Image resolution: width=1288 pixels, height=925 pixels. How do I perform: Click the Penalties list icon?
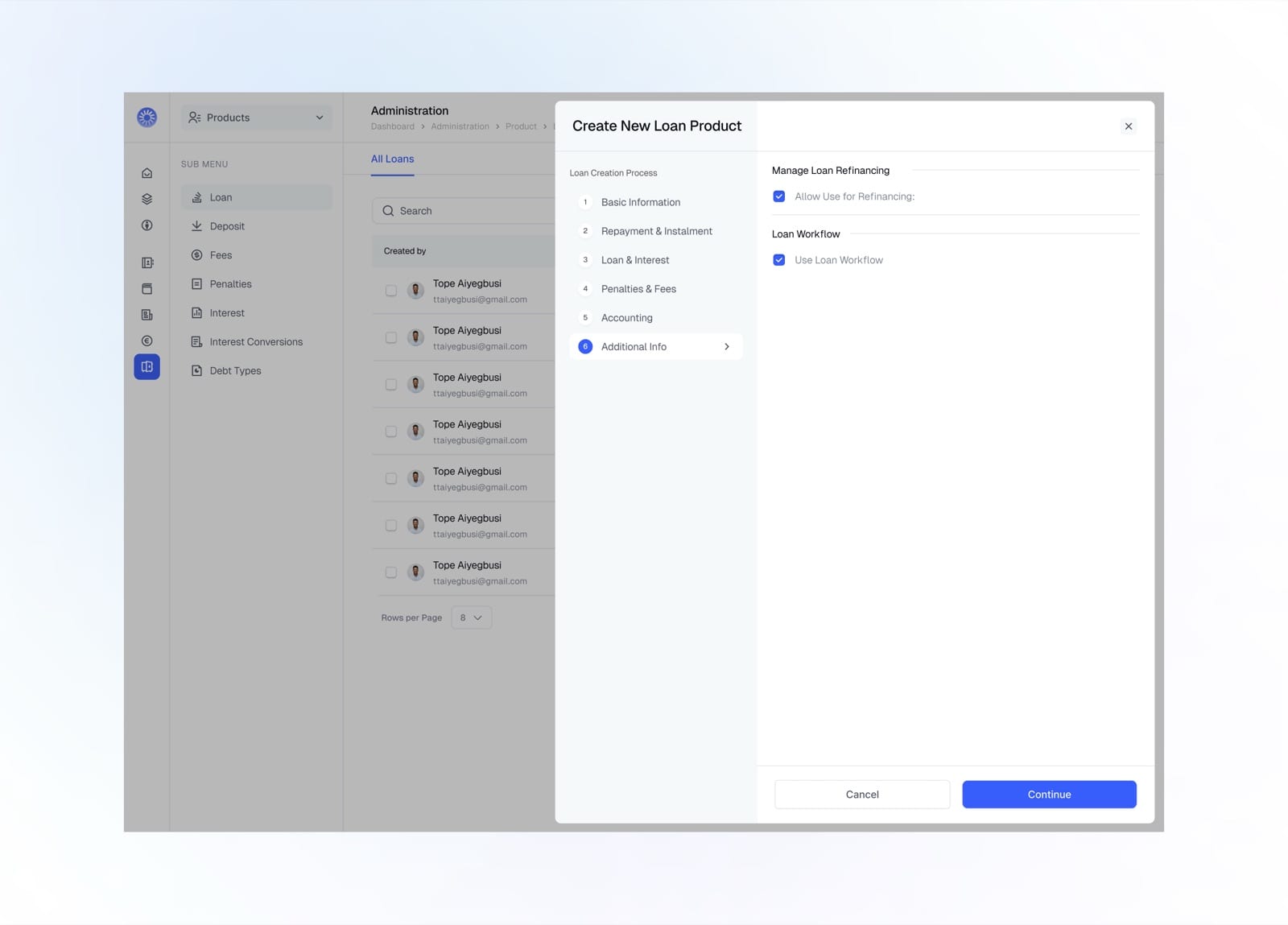[196, 284]
